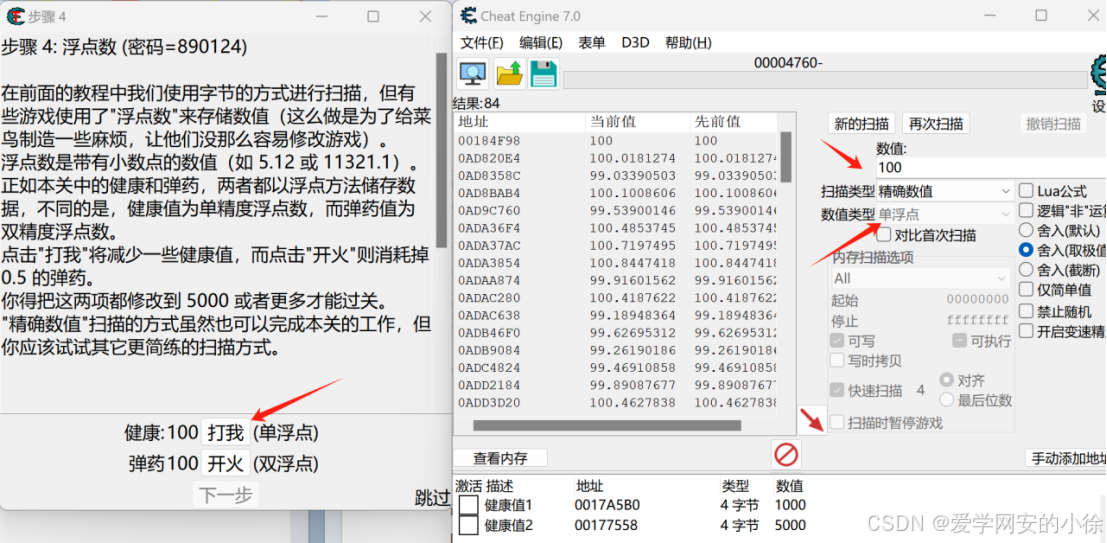This screenshot has height=543, width=1107.
Task: Select the 舍入(取极值) radio button
Action: coord(1027,250)
